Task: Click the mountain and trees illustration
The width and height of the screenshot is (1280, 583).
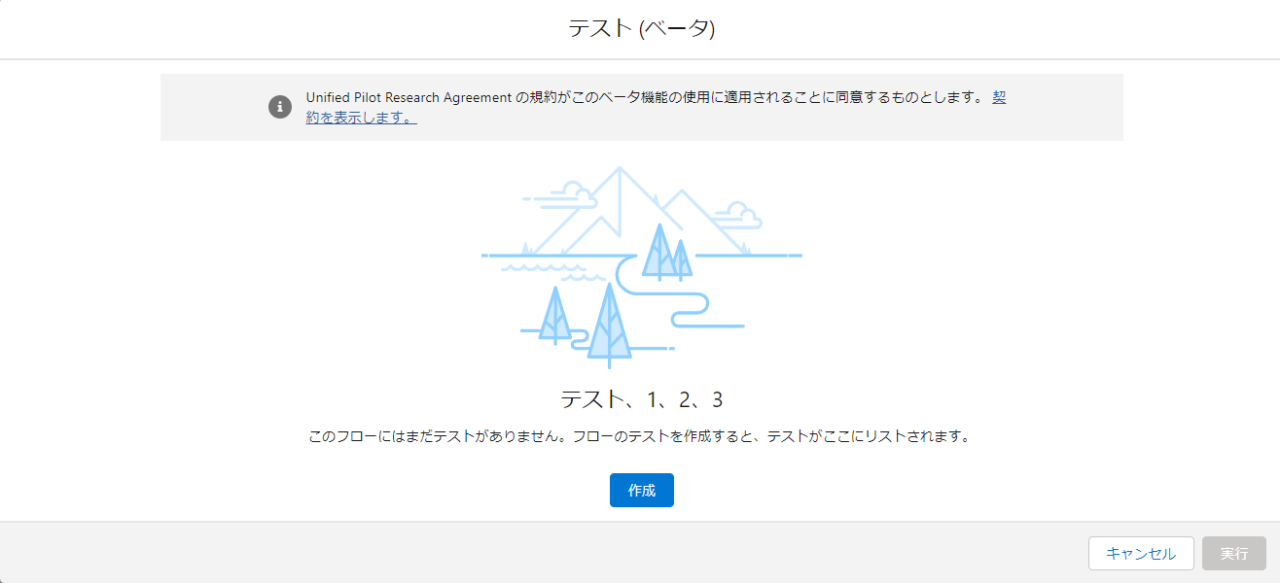Action: click(x=641, y=267)
